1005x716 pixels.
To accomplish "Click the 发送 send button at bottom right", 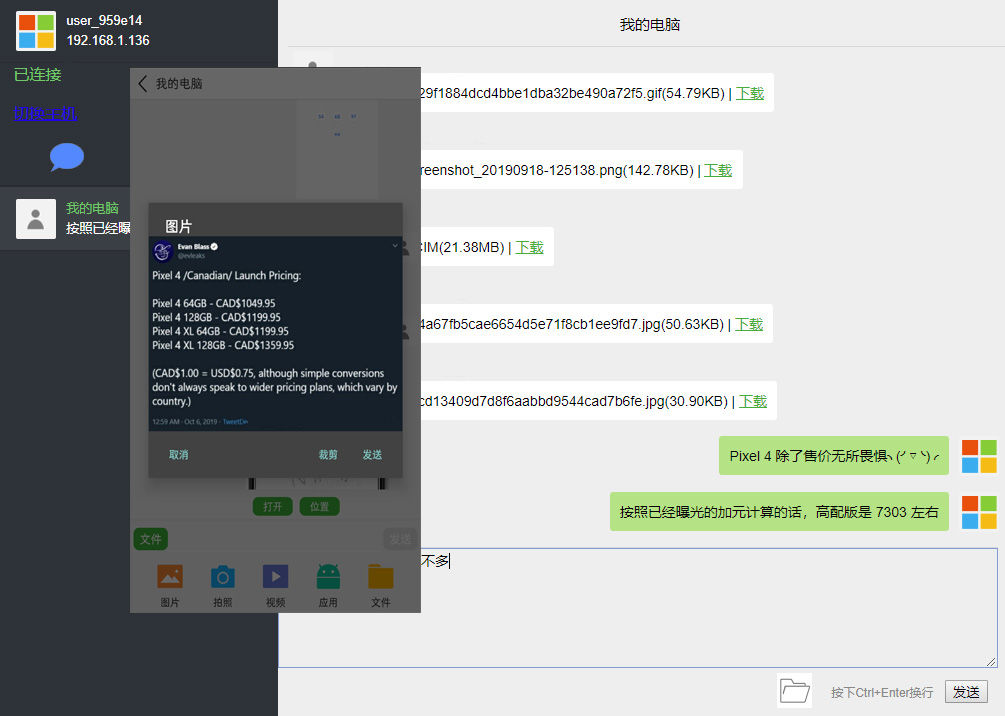I will coord(965,692).
